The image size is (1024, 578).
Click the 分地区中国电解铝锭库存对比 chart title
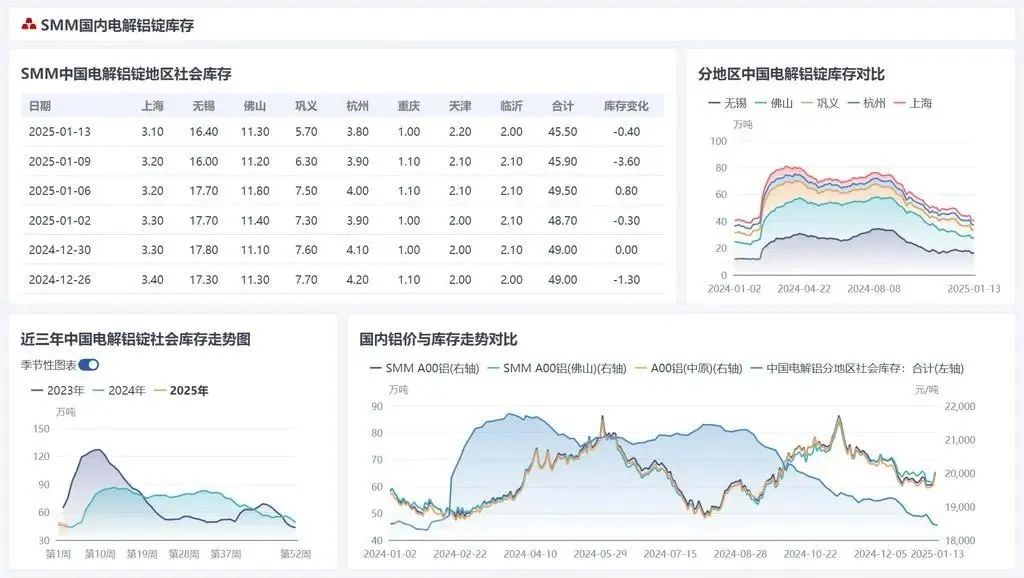[x=791, y=74]
